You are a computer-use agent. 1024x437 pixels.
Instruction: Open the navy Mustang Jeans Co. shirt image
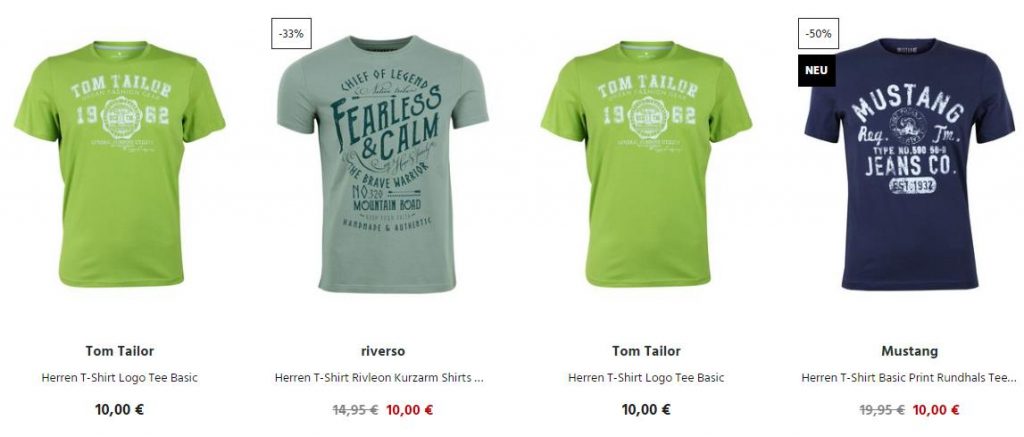(910, 163)
